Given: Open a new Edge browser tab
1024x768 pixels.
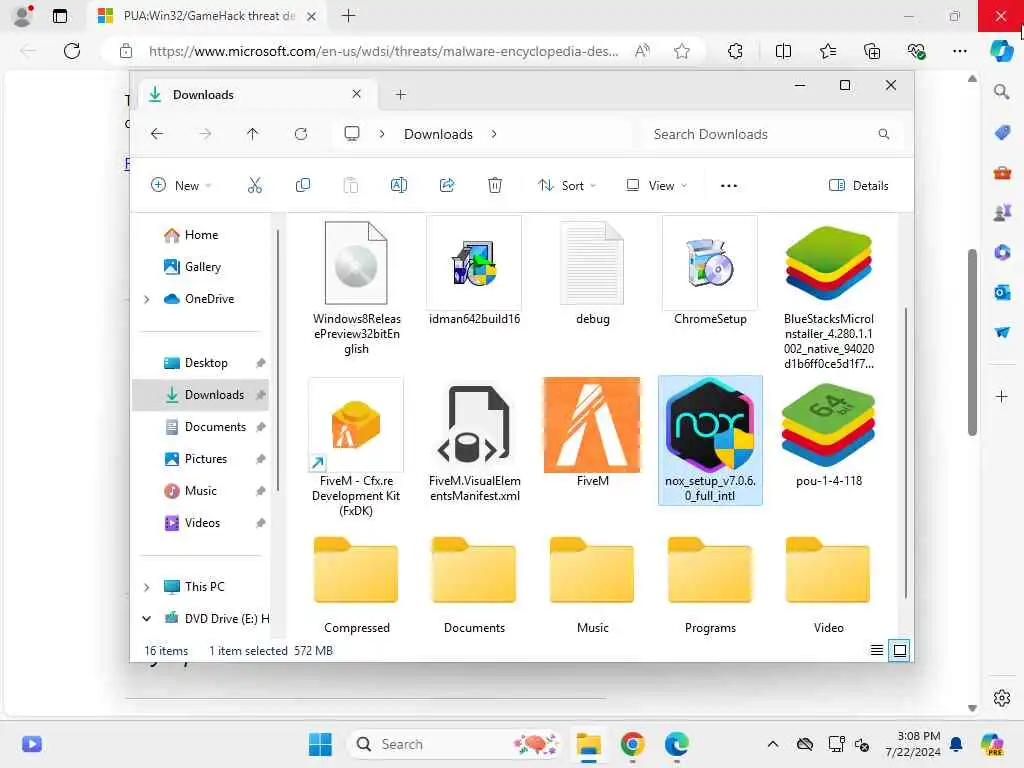Looking at the screenshot, I should (348, 16).
